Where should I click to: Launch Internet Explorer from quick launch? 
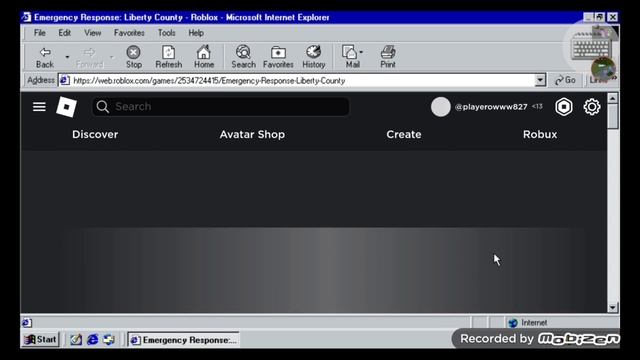[x=93, y=340]
